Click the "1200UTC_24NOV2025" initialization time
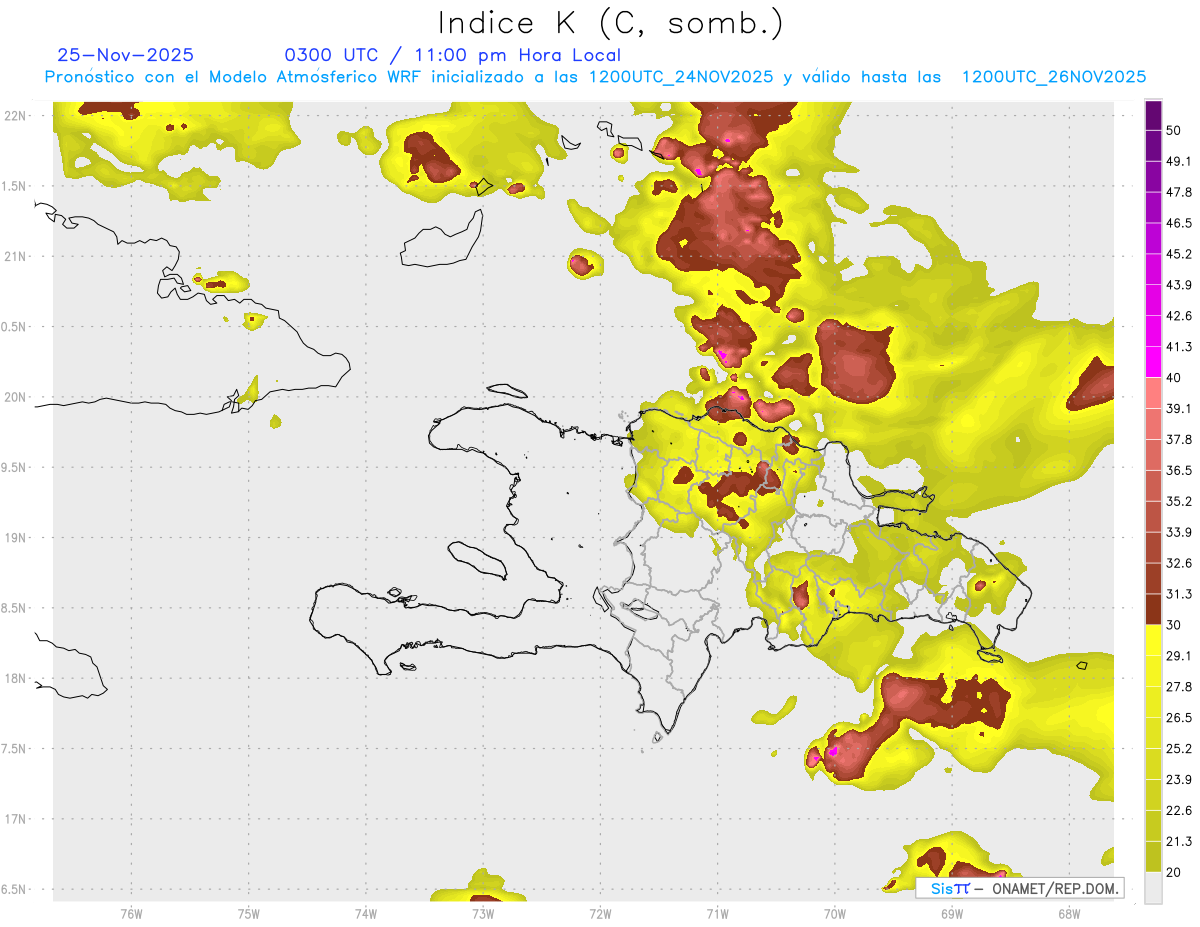 coord(680,77)
